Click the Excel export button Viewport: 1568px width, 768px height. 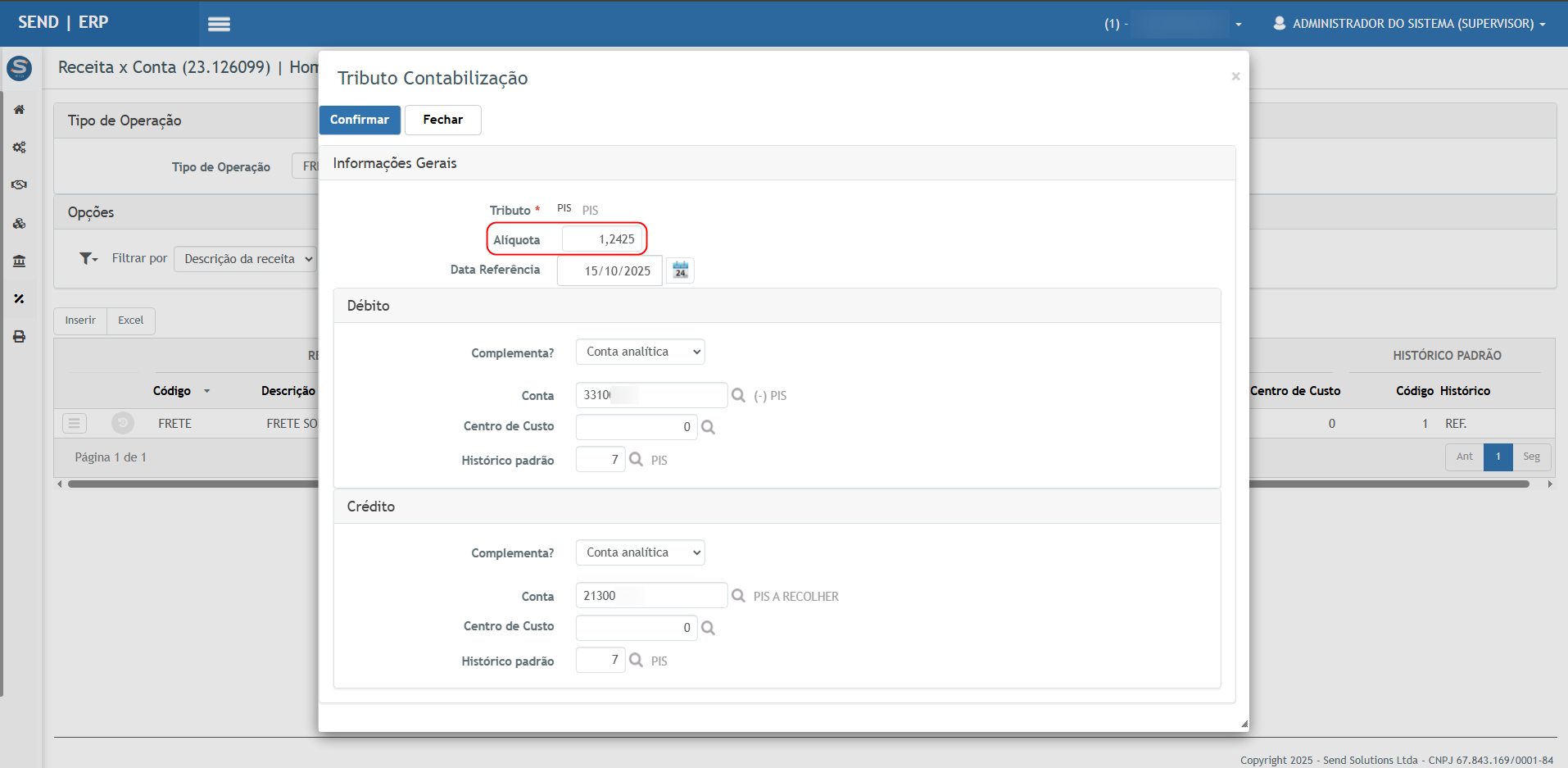coord(130,320)
